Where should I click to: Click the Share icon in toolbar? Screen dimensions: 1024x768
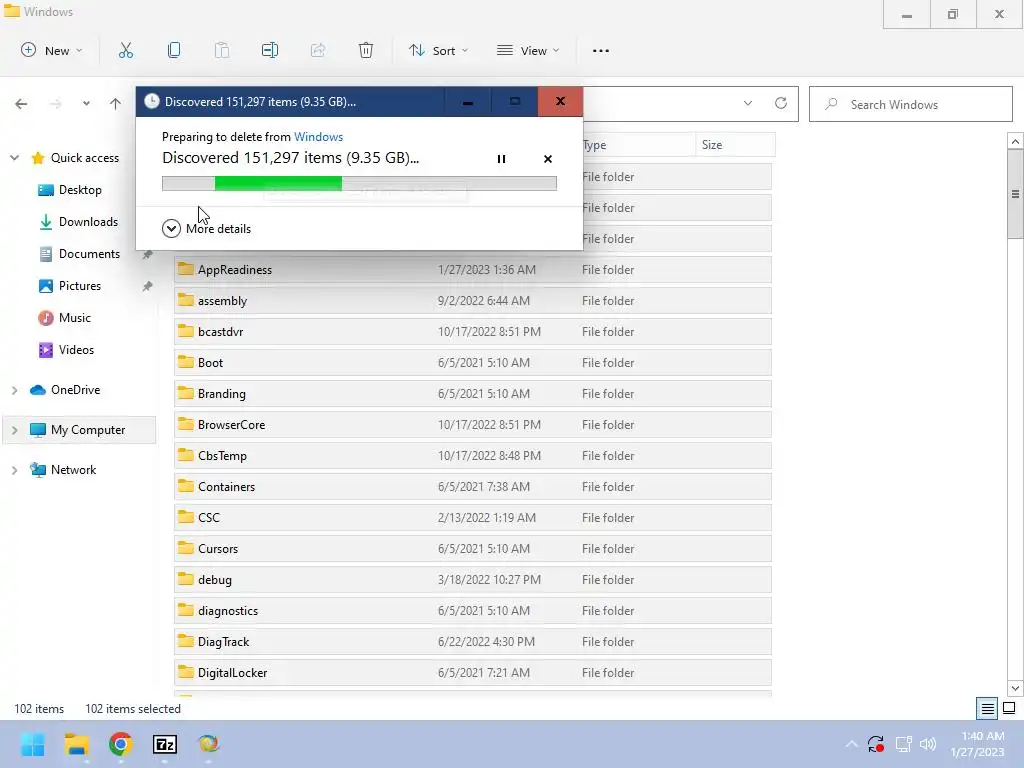tap(318, 50)
